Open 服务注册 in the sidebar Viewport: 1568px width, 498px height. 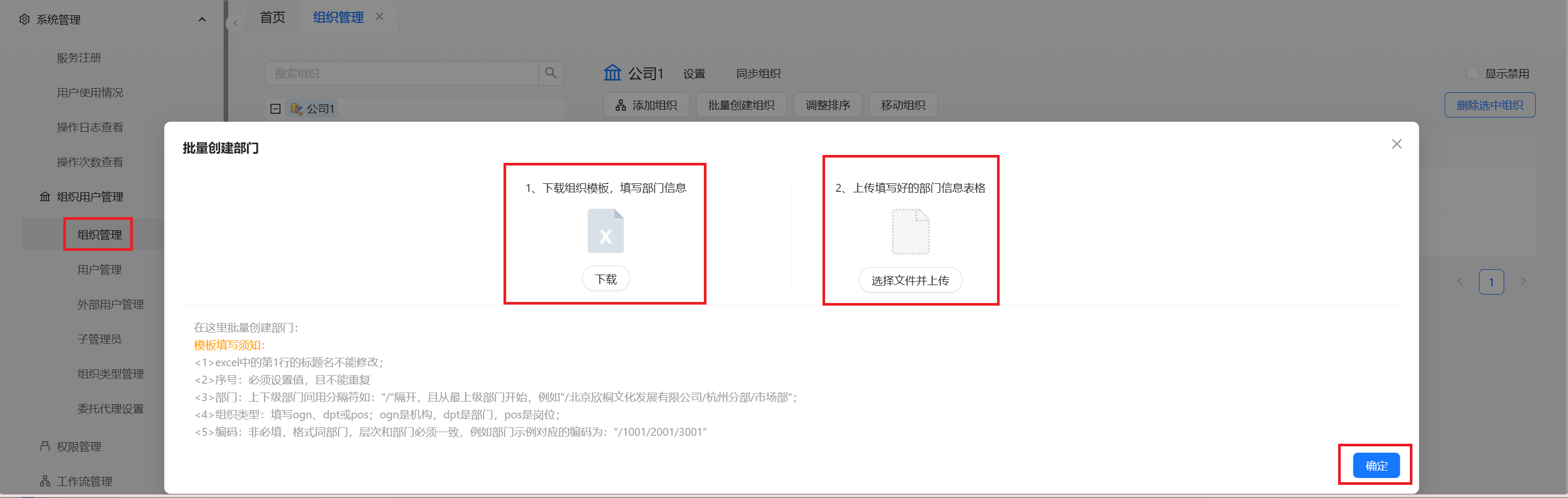pyautogui.click(x=79, y=58)
